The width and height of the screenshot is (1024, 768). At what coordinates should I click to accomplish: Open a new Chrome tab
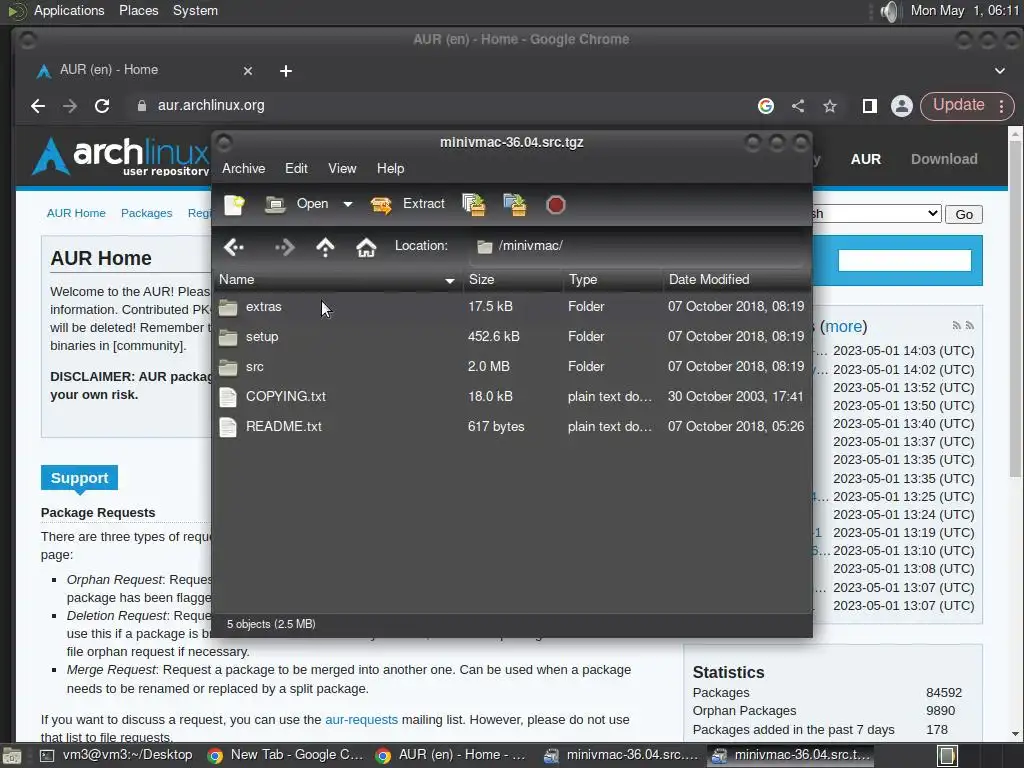[286, 71]
